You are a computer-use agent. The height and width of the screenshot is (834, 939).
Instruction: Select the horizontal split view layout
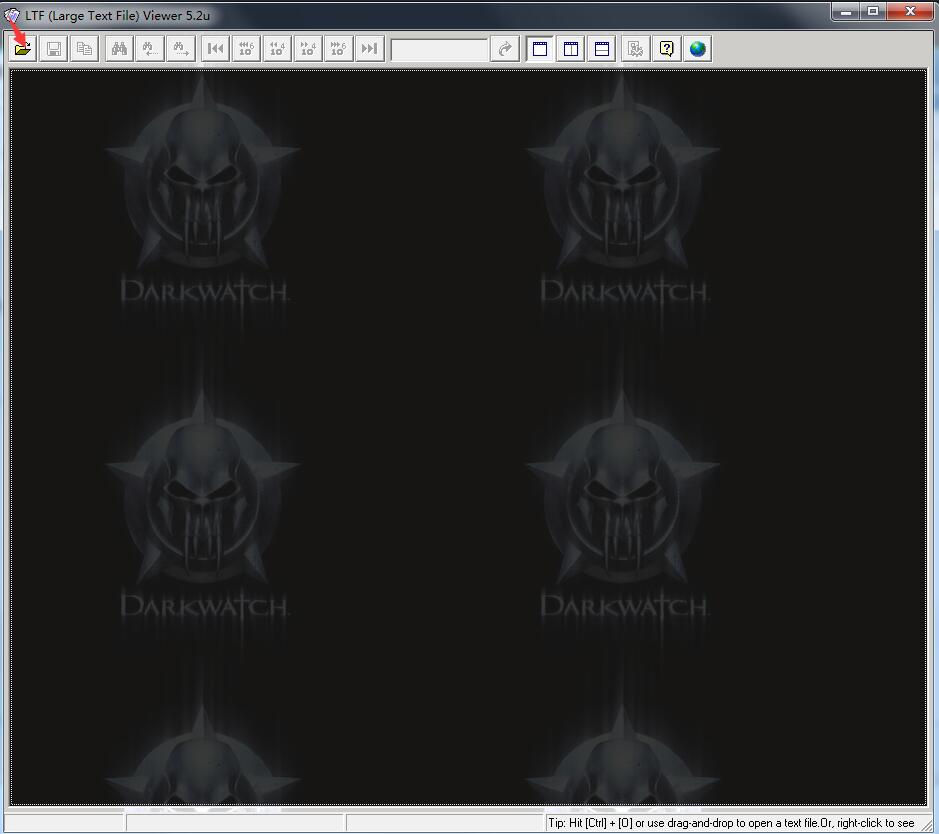[602, 48]
